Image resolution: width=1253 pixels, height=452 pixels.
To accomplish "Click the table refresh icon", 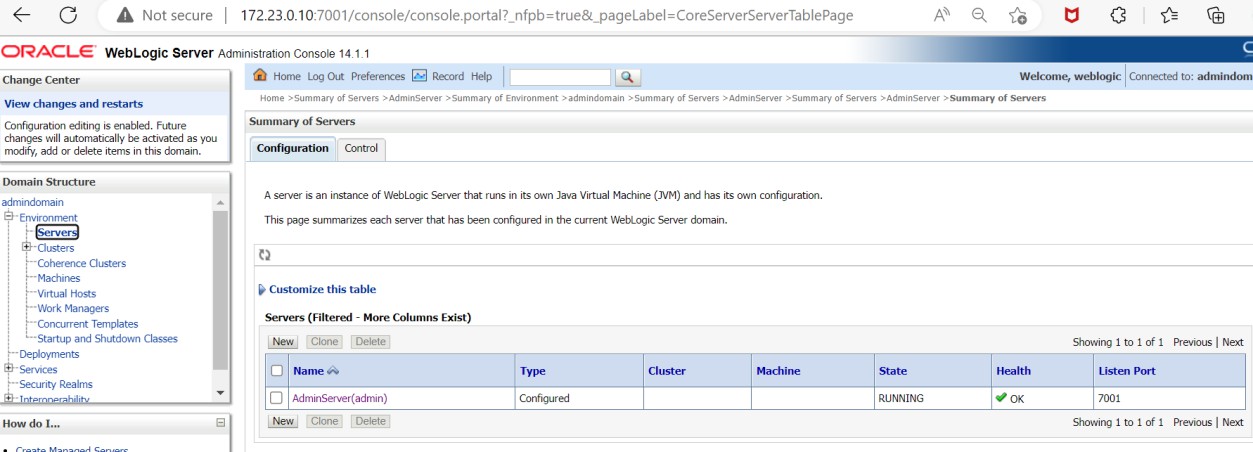I will tap(265, 255).
